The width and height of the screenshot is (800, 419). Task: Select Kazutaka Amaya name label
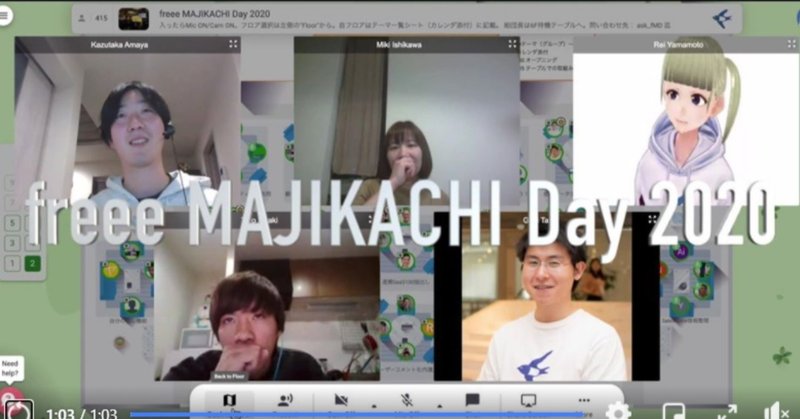(x=119, y=45)
